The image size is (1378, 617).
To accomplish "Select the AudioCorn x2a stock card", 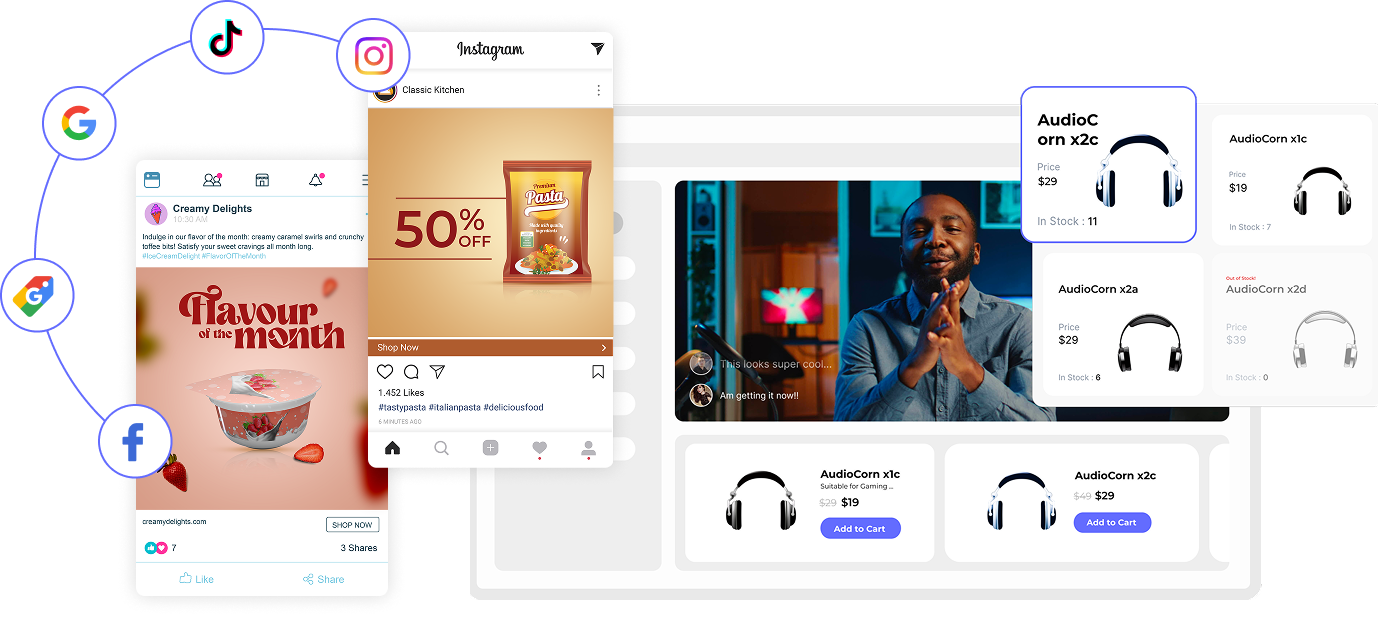I will pyautogui.click(x=1123, y=323).
